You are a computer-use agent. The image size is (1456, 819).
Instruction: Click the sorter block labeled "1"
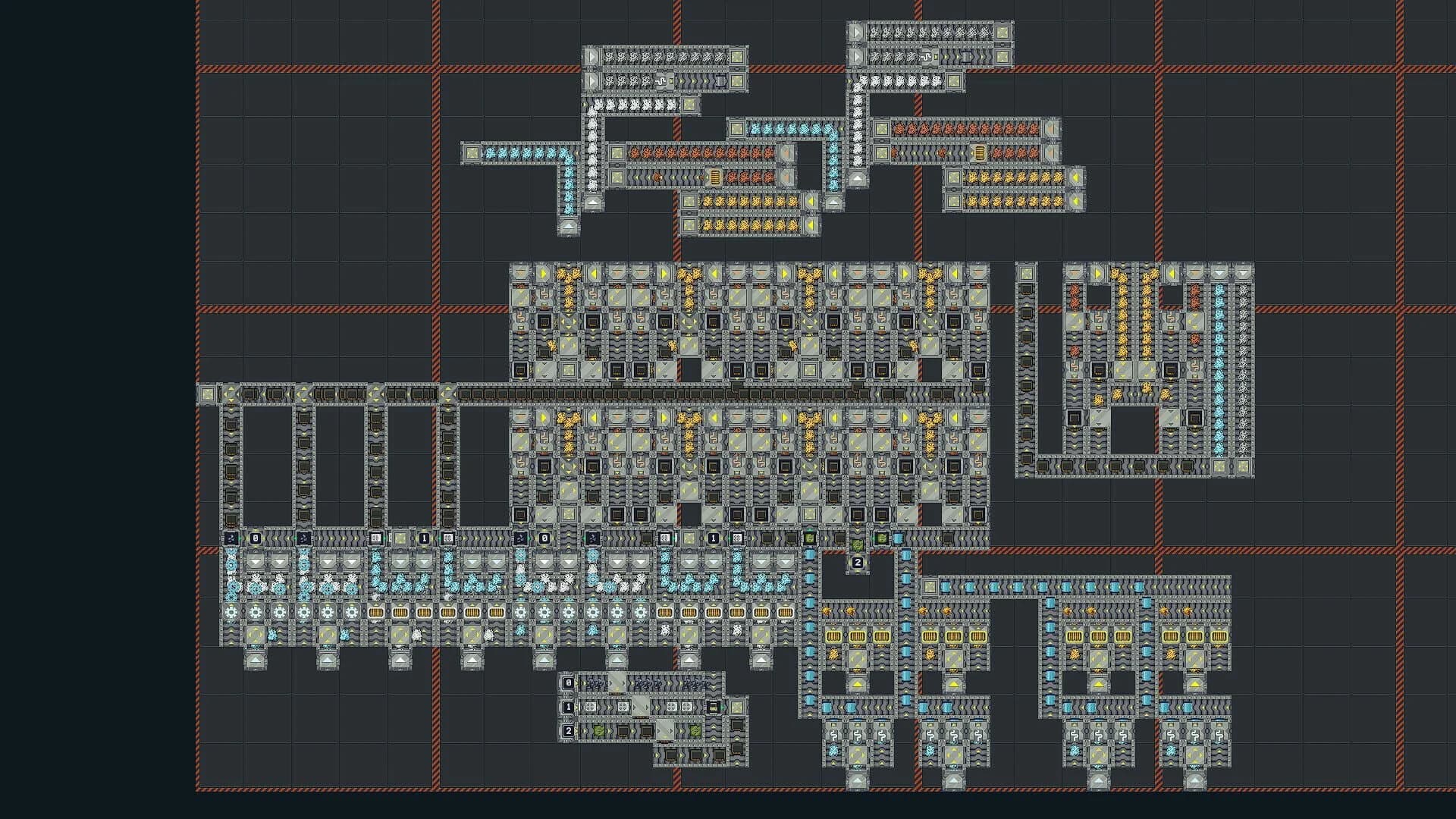[423, 538]
